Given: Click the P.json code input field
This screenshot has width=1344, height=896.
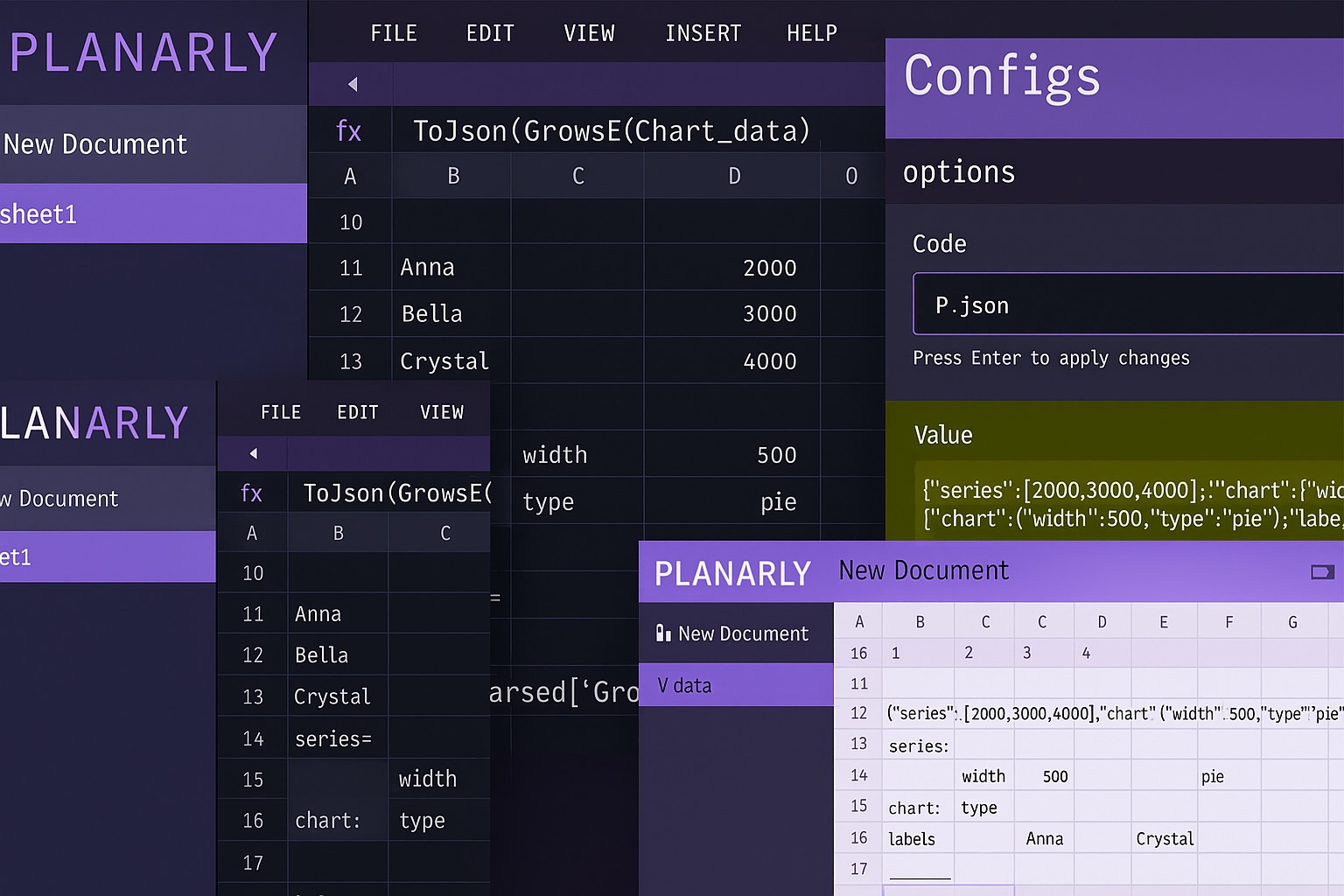Looking at the screenshot, I should click(x=1127, y=304).
